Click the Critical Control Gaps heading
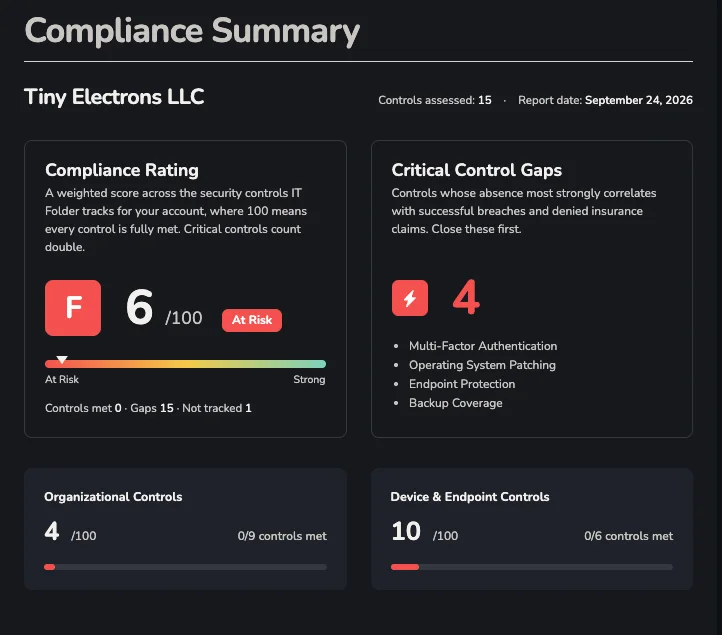722x635 pixels. 477,170
